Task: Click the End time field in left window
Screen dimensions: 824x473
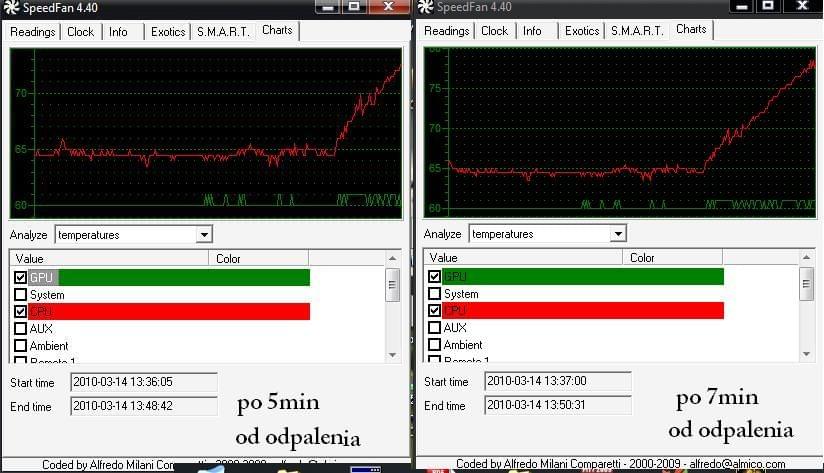Action: (x=144, y=406)
